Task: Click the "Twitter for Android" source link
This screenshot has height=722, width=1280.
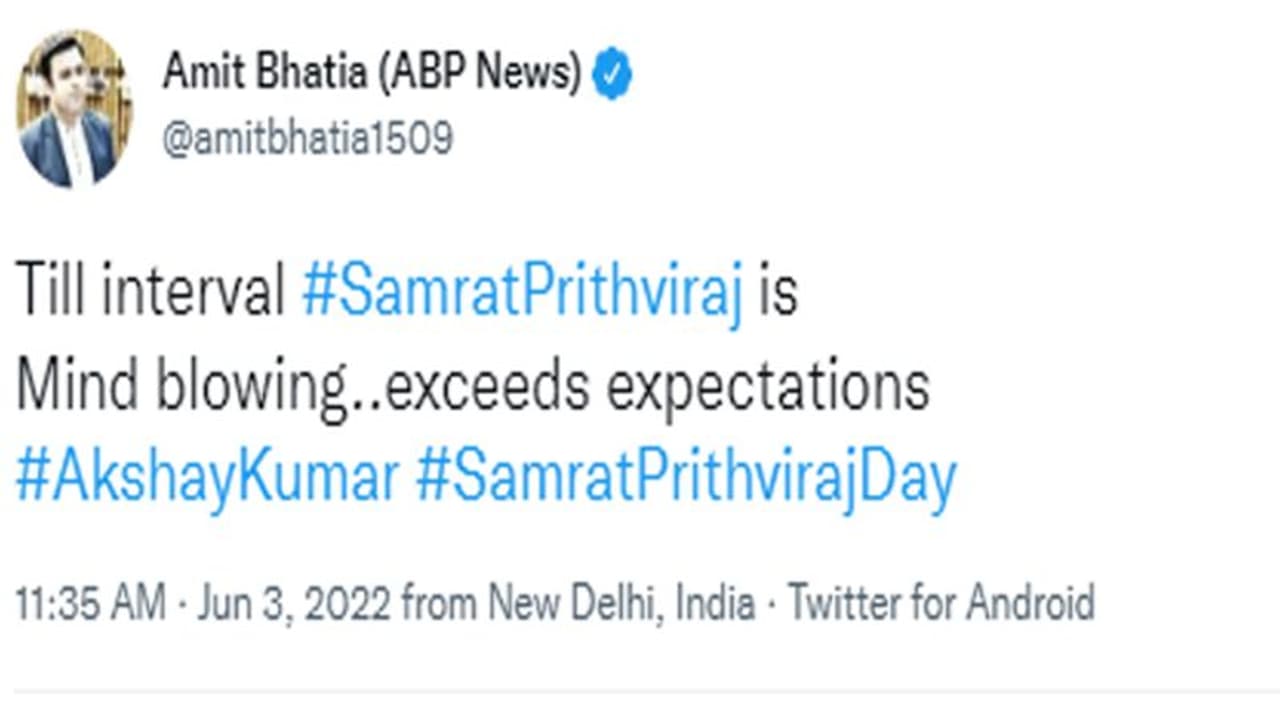Action: click(941, 604)
